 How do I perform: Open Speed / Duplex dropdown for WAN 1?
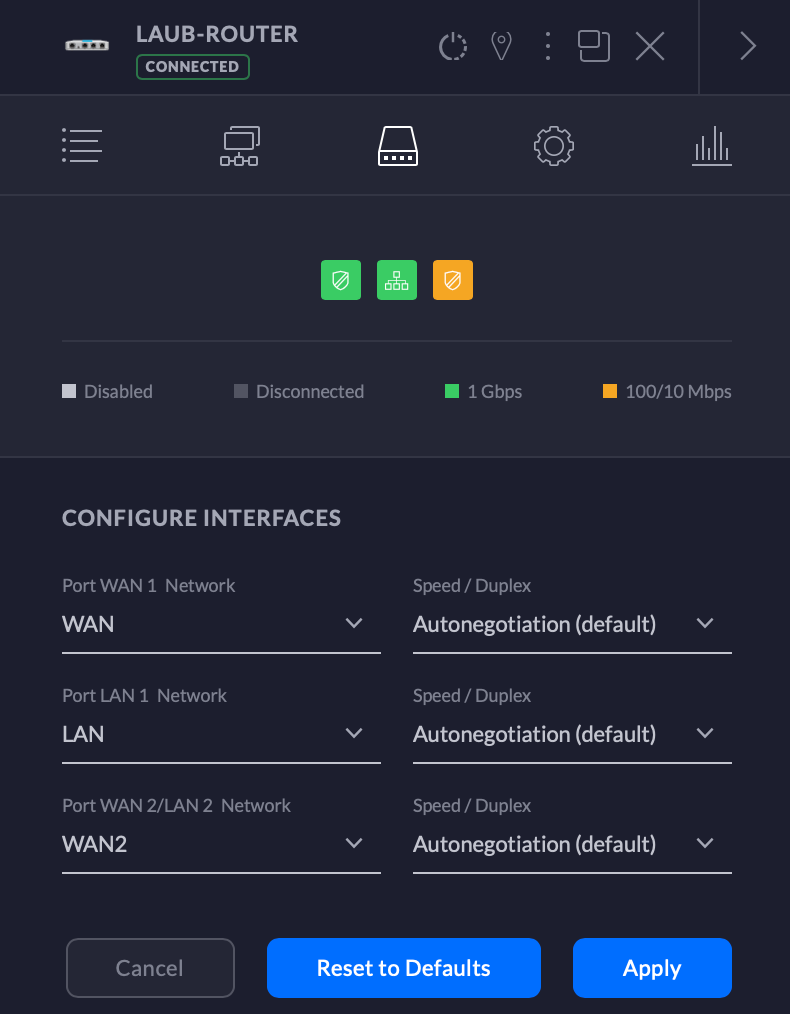pyautogui.click(x=571, y=624)
